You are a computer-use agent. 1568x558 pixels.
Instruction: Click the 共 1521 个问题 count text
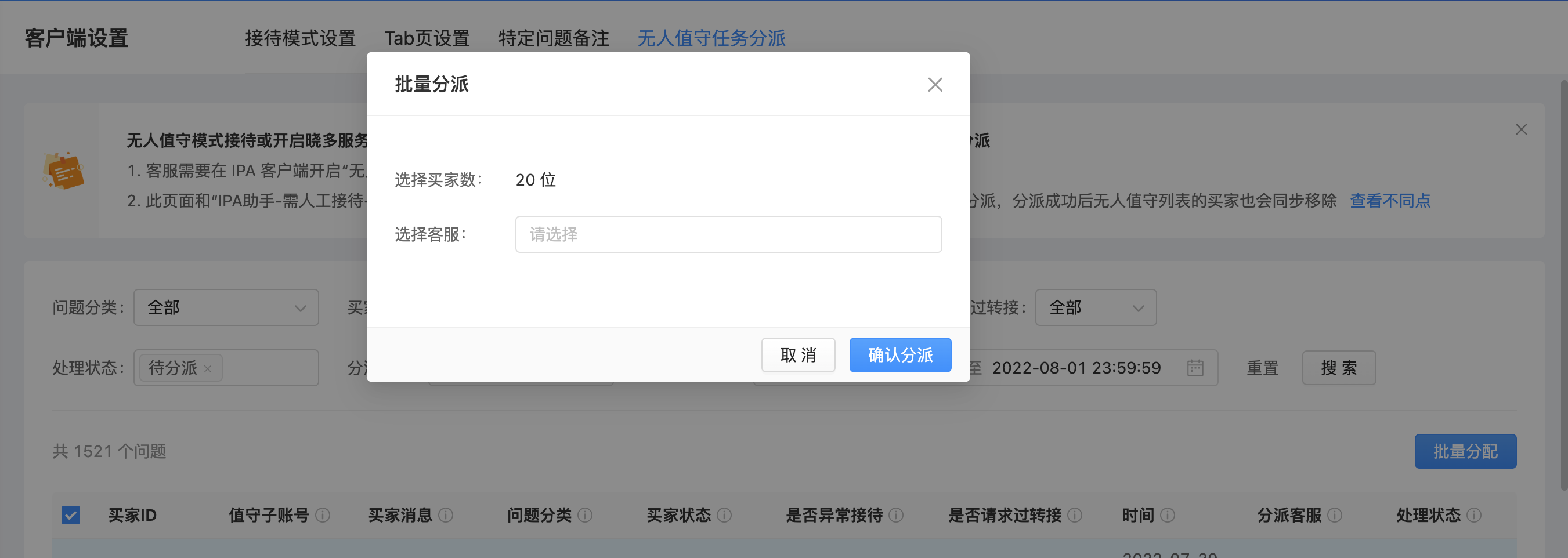click(109, 451)
